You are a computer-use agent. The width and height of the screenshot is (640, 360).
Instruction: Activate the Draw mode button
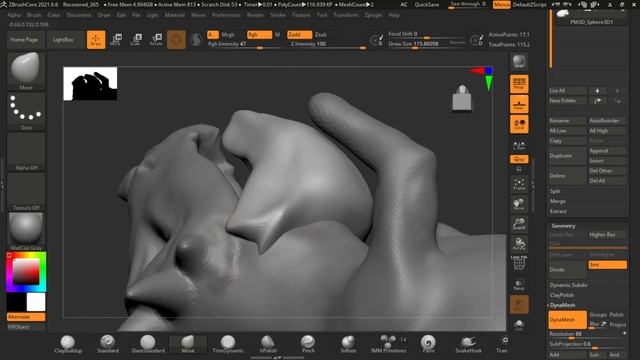point(96,40)
